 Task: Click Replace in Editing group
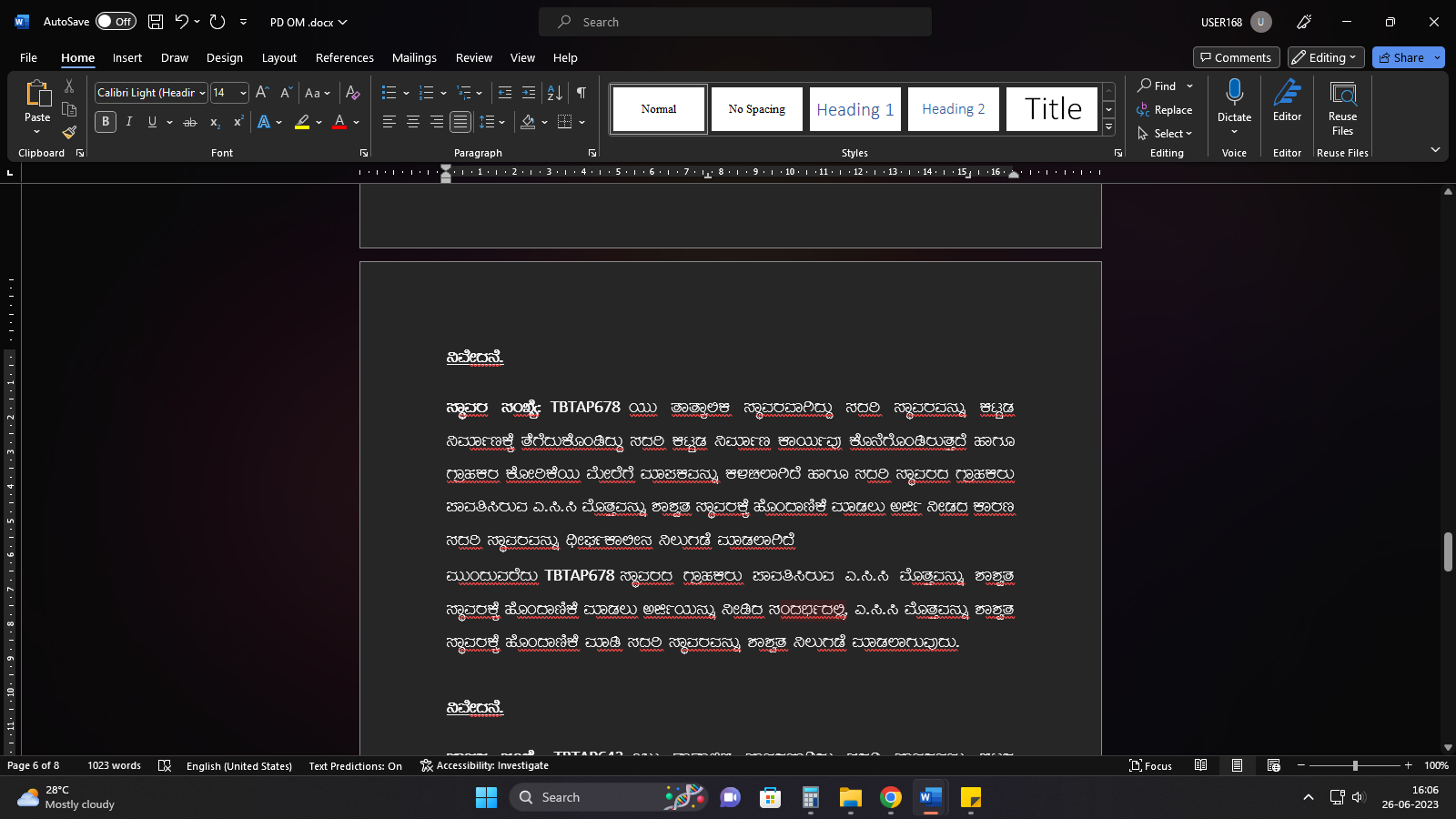(1165, 110)
